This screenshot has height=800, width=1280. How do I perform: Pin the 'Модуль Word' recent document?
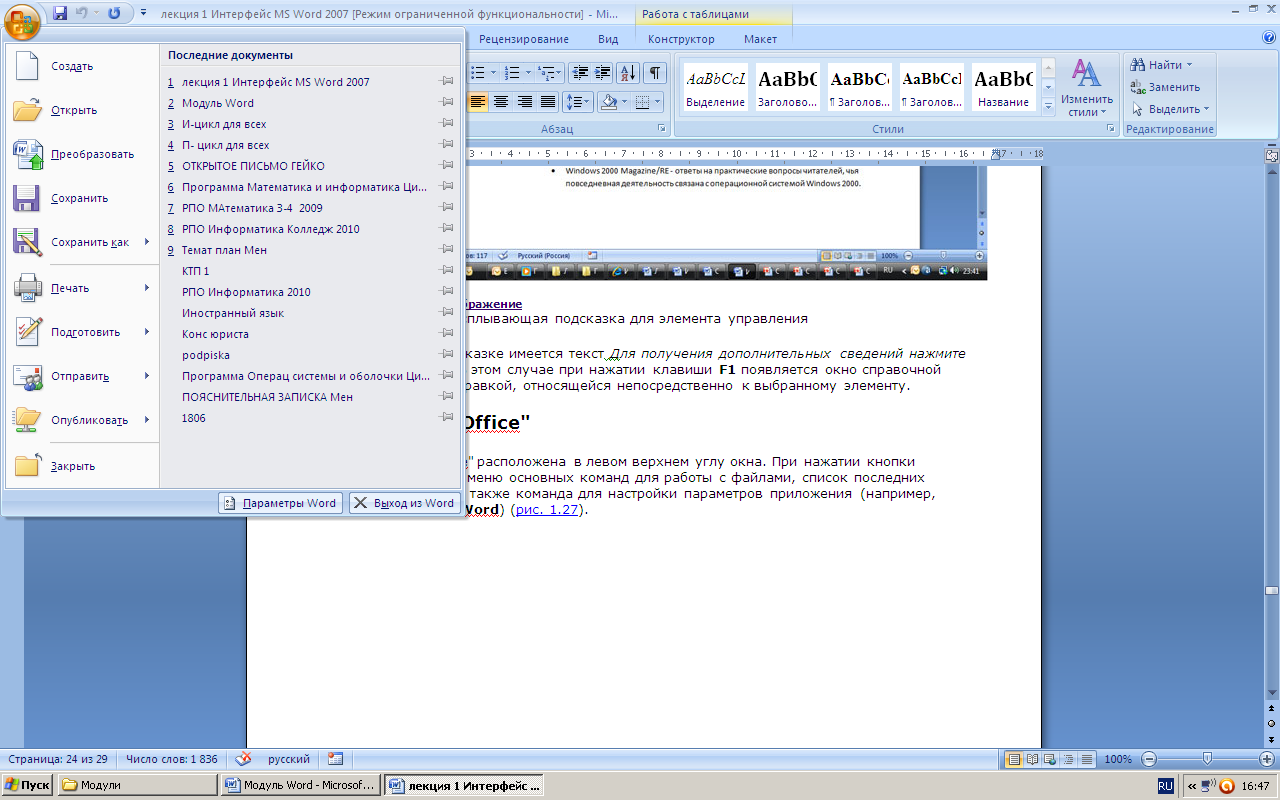tap(447, 103)
